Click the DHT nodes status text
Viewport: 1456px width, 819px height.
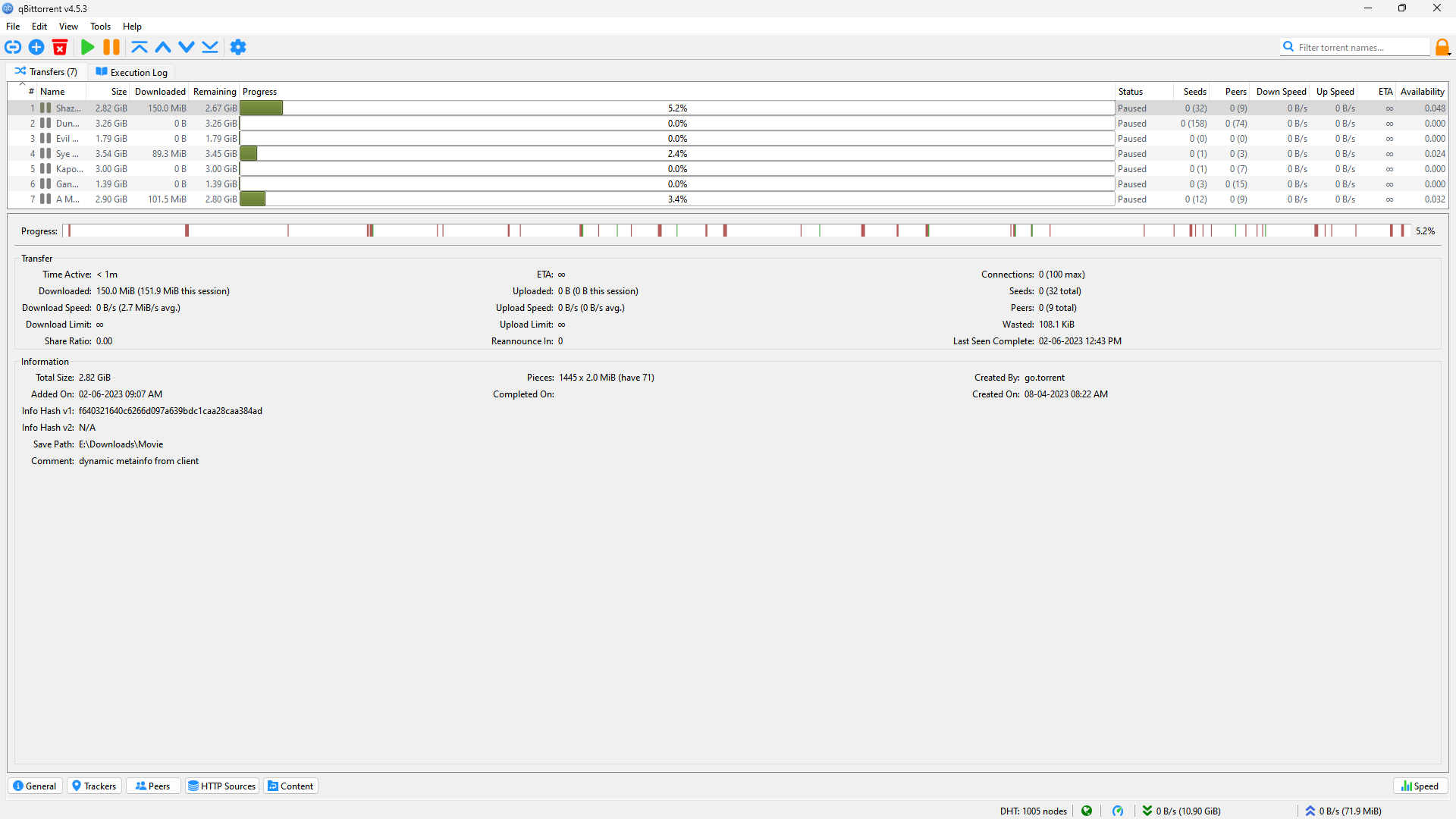(x=1033, y=811)
